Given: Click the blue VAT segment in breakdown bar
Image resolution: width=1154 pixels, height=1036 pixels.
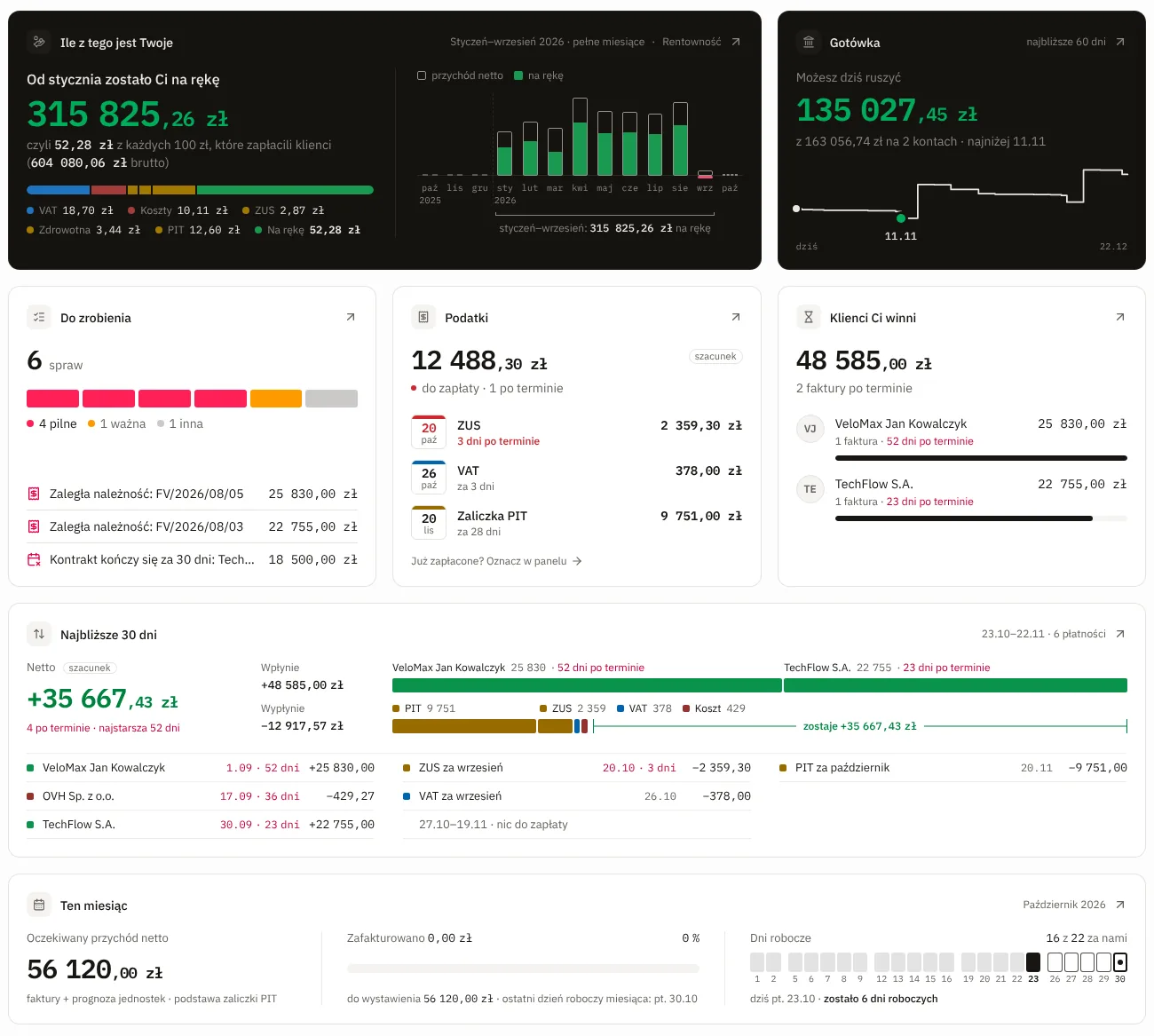Looking at the screenshot, I should [x=58, y=190].
